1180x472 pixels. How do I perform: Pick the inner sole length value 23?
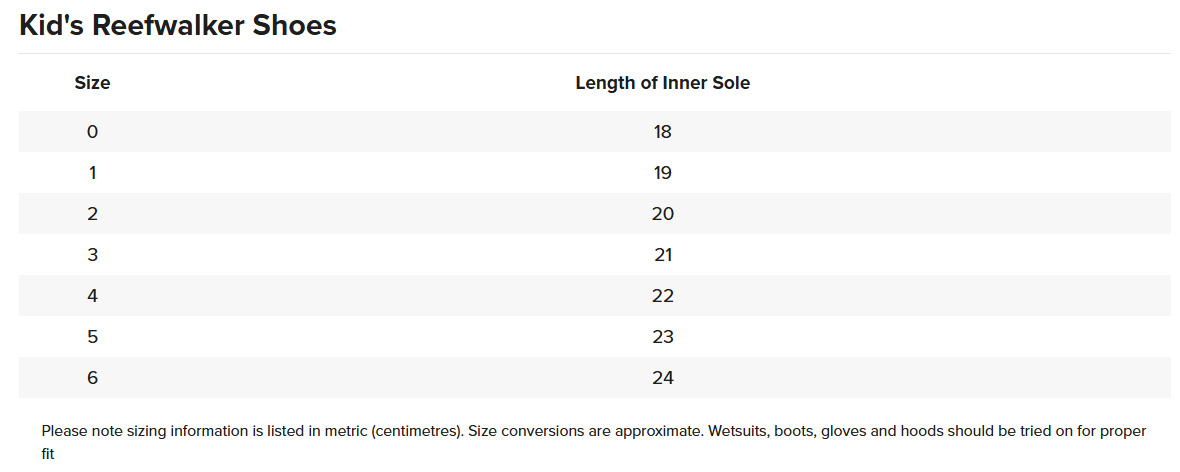coord(662,336)
